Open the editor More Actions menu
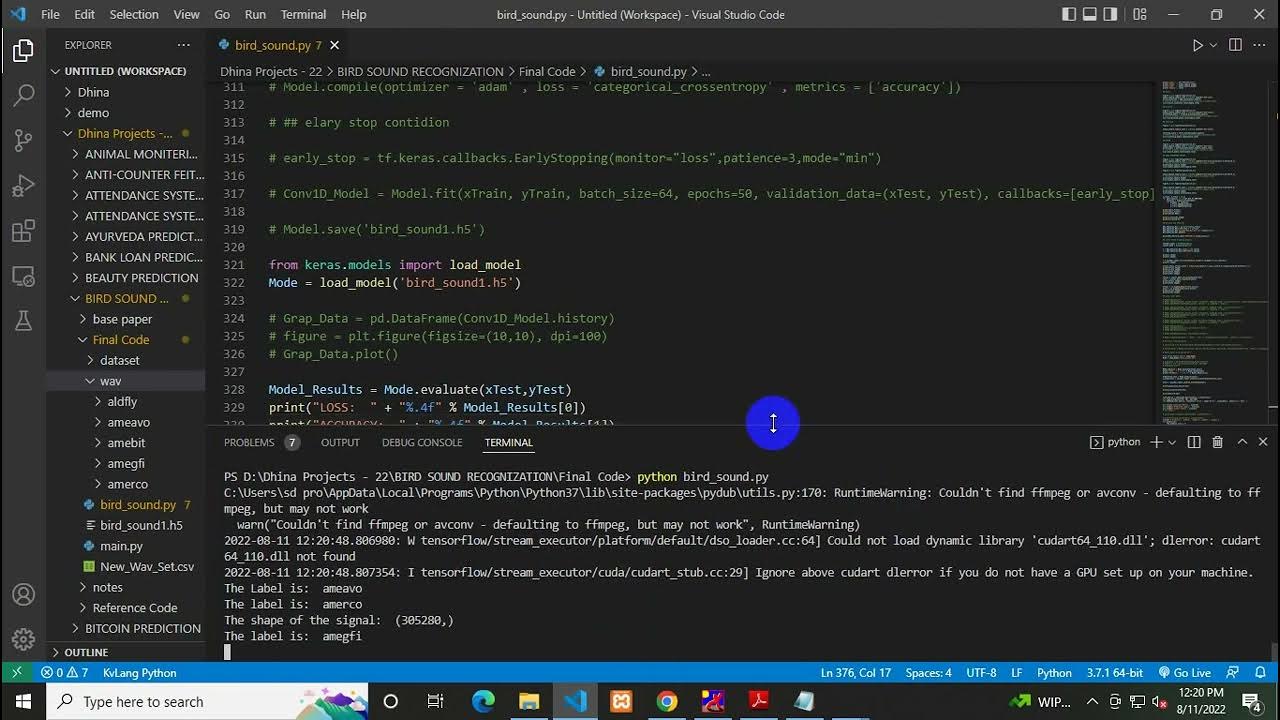This screenshot has width=1280, height=720. click(1260, 45)
